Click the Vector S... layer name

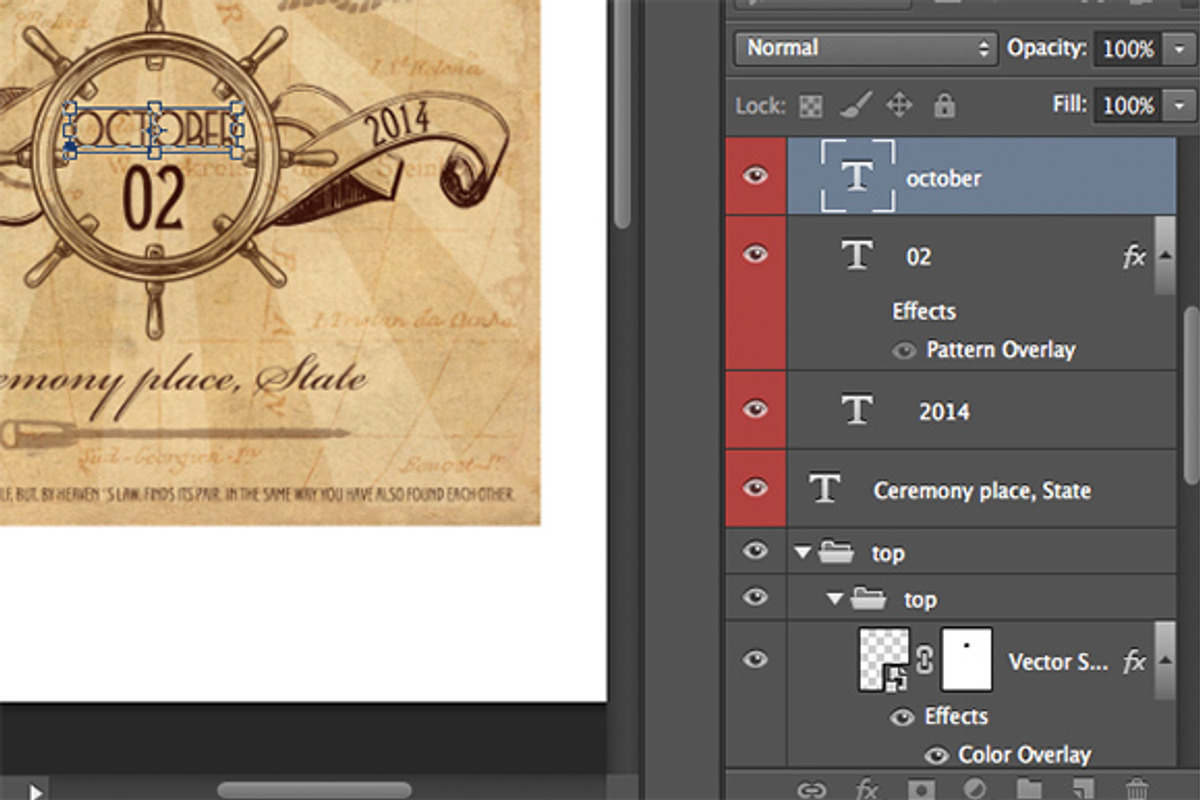click(x=1058, y=661)
